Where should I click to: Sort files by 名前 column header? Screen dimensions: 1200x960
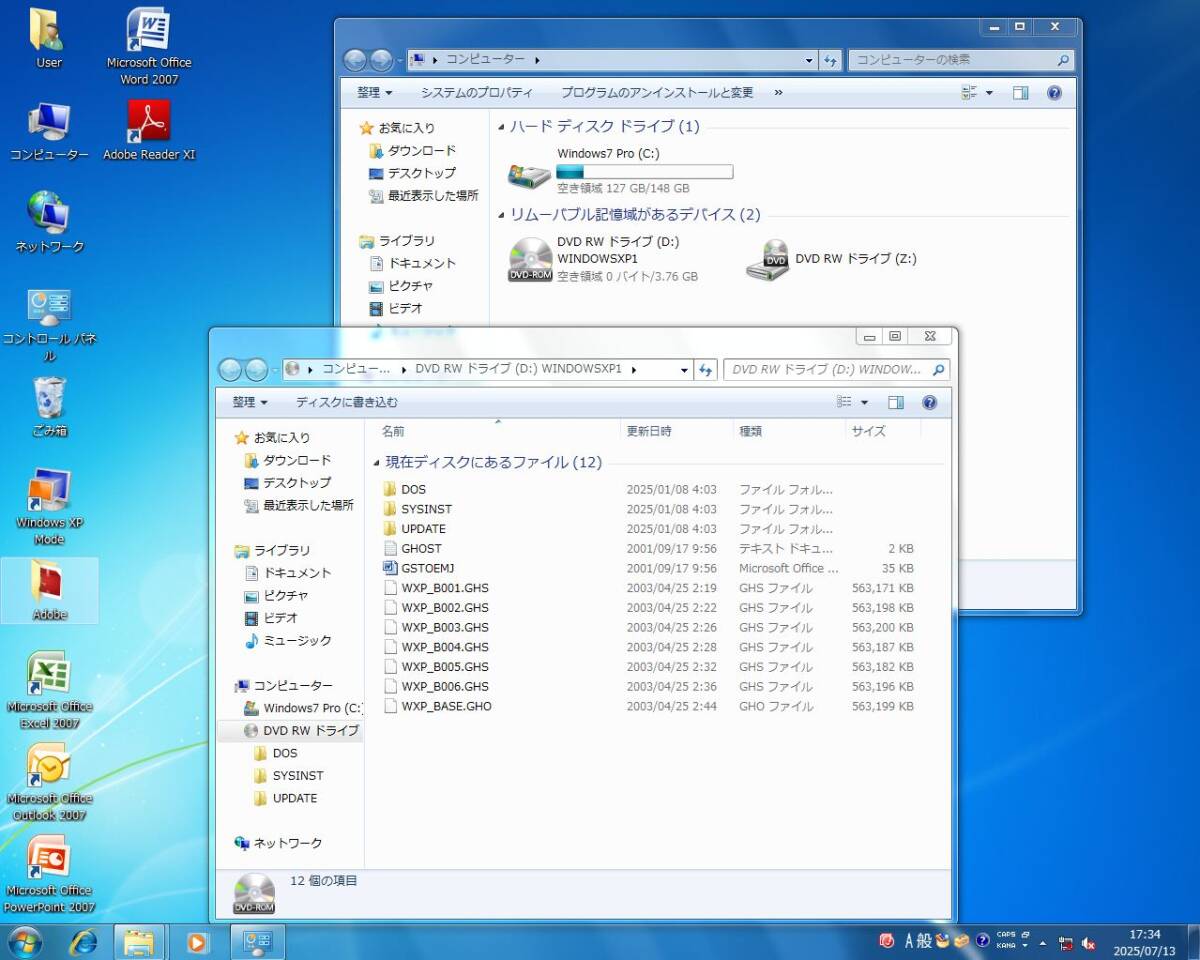[497, 431]
